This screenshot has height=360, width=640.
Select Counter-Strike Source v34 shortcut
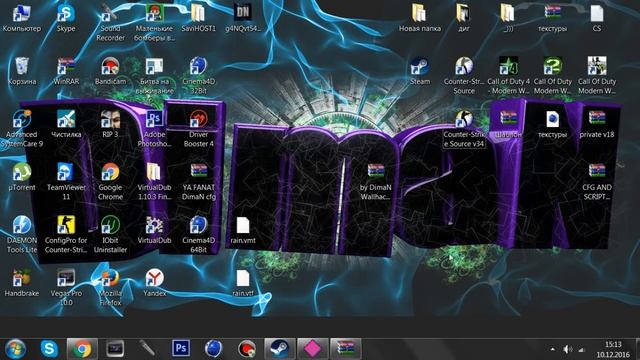(x=464, y=129)
